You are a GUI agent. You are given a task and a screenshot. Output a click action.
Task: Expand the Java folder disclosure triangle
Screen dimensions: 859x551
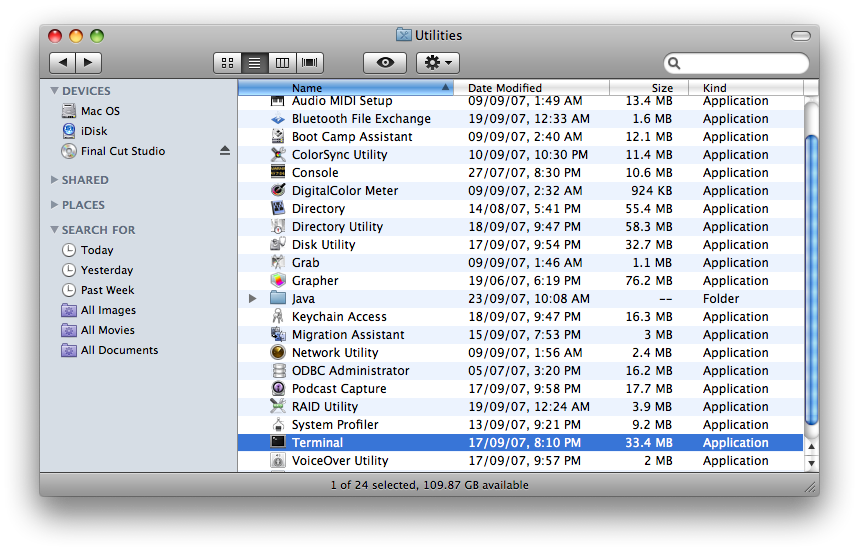coord(253,298)
